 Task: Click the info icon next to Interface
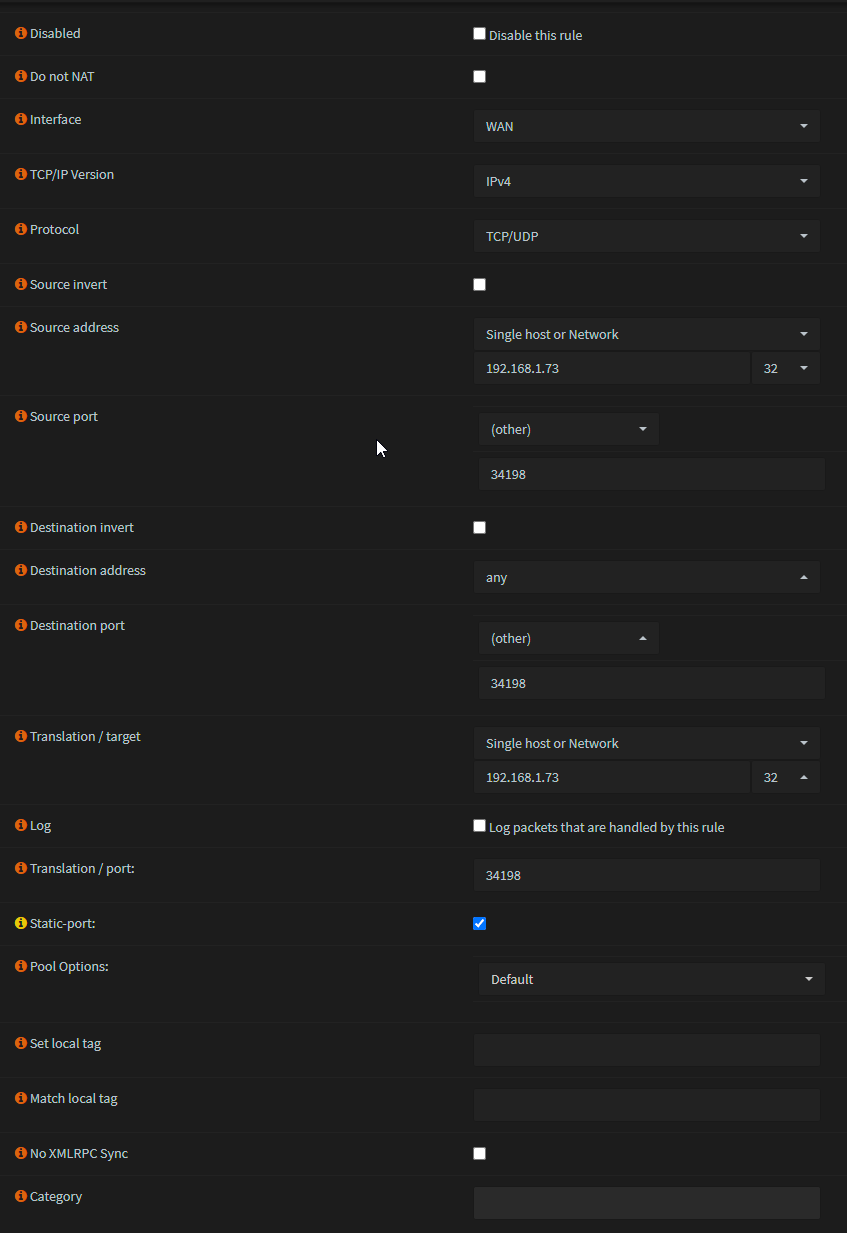(x=21, y=120)
